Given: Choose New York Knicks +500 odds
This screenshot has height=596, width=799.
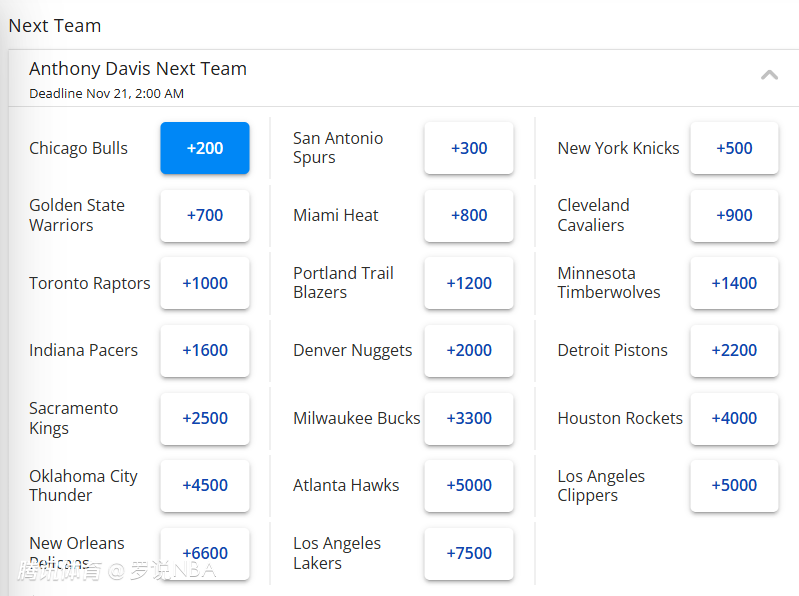Looking at the screenshot, I should click(x=734, y=148).
